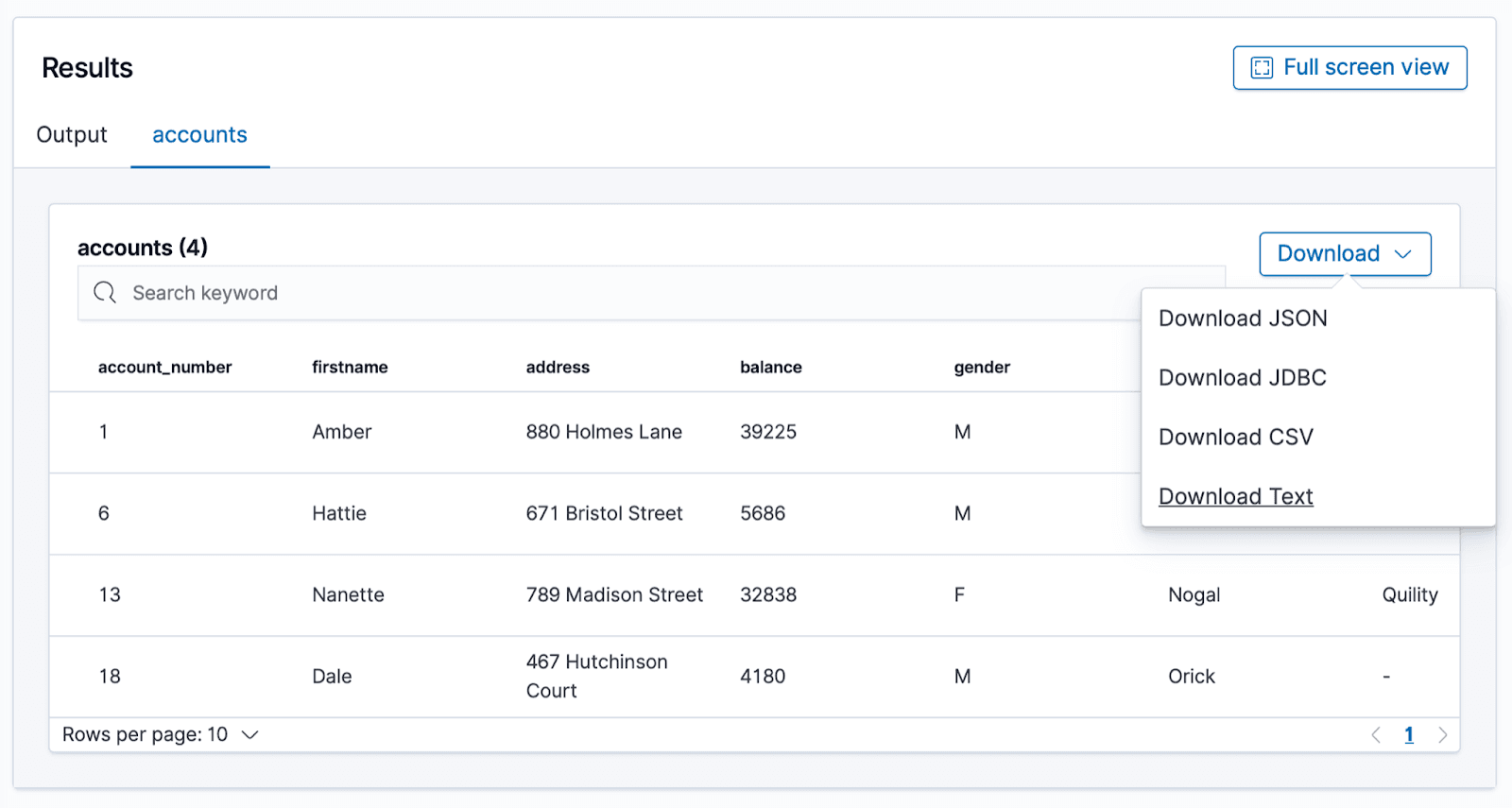Go to next page arrow
The image size is (1512, 808).
coord(1442,735)
